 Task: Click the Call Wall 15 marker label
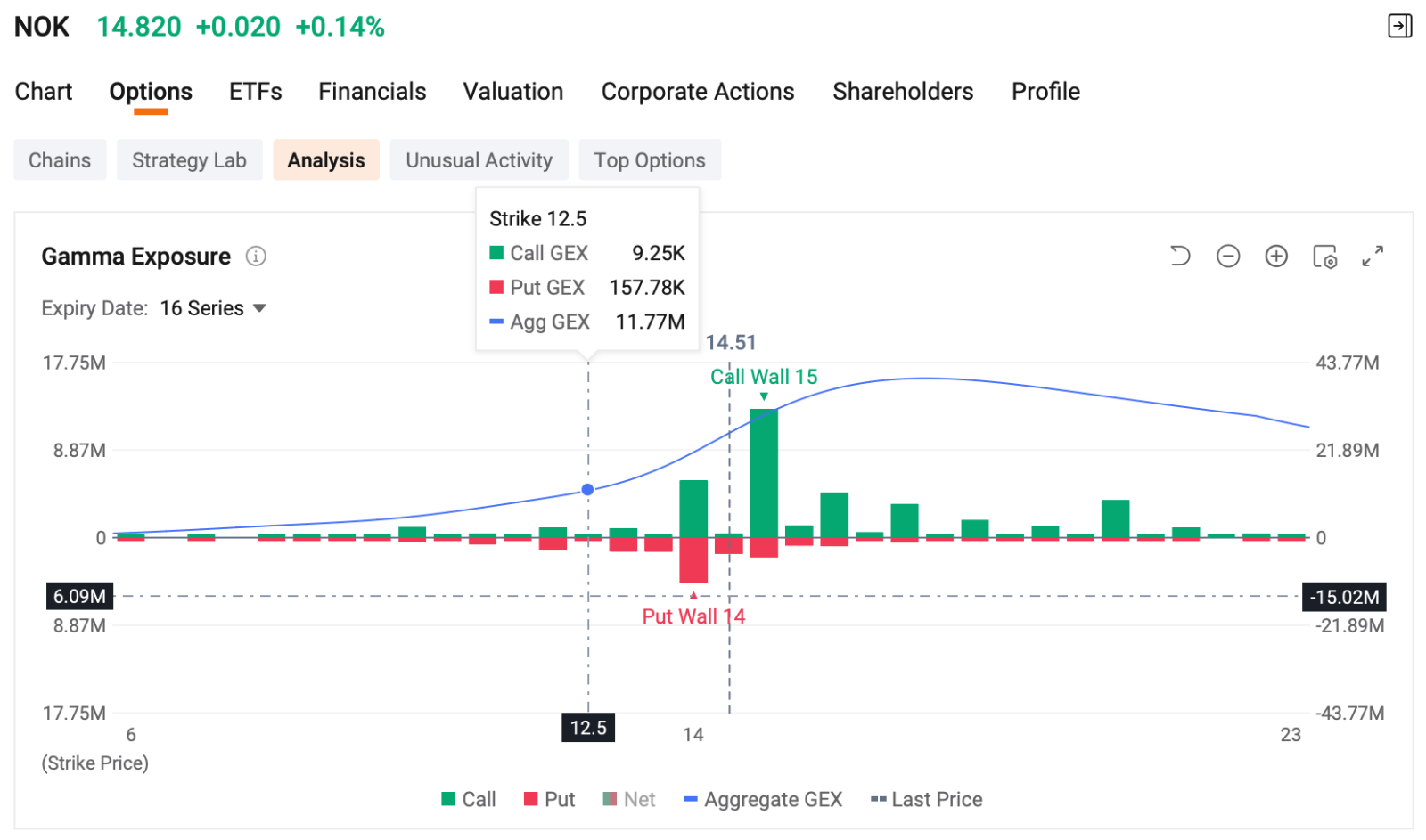764,377
